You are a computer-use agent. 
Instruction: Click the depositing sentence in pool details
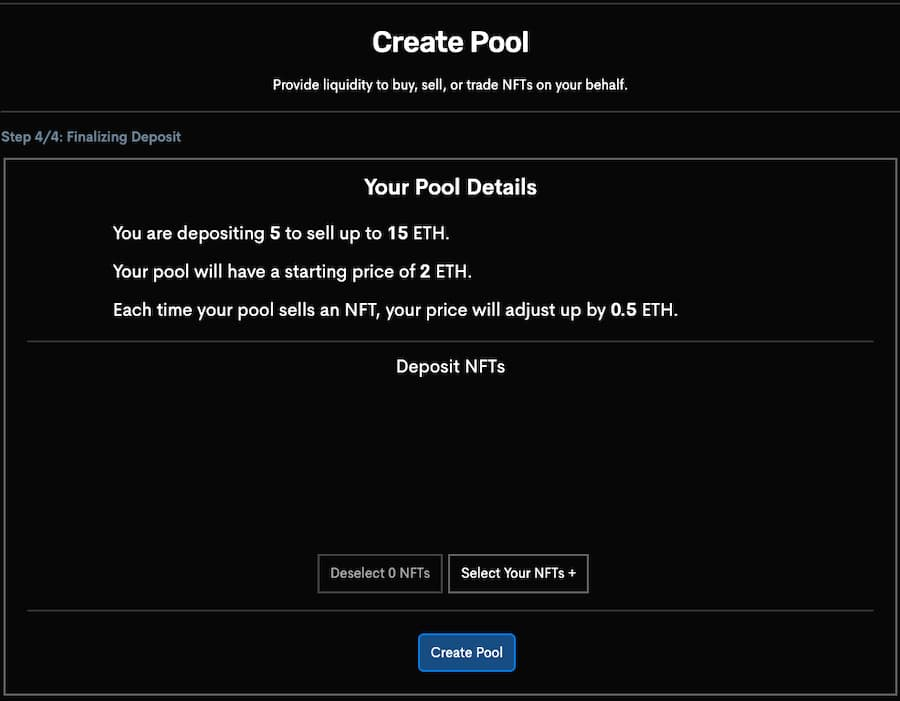(282, 233)
